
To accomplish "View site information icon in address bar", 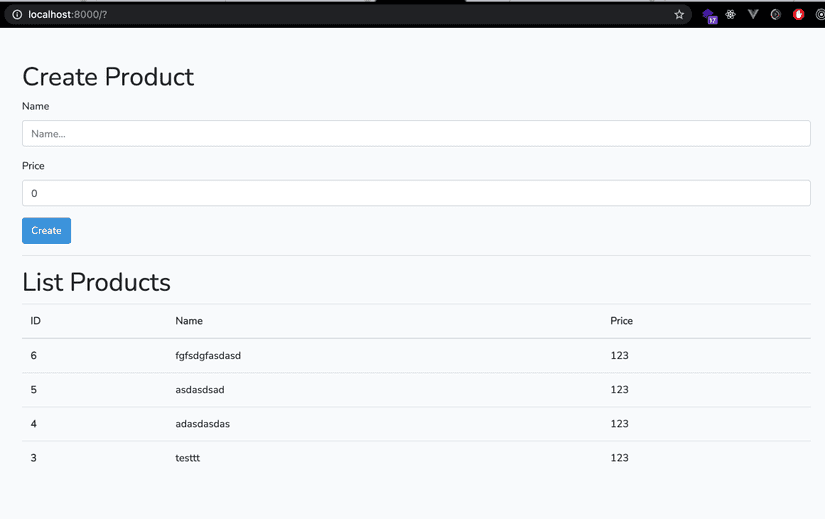I will coord(17,15).
